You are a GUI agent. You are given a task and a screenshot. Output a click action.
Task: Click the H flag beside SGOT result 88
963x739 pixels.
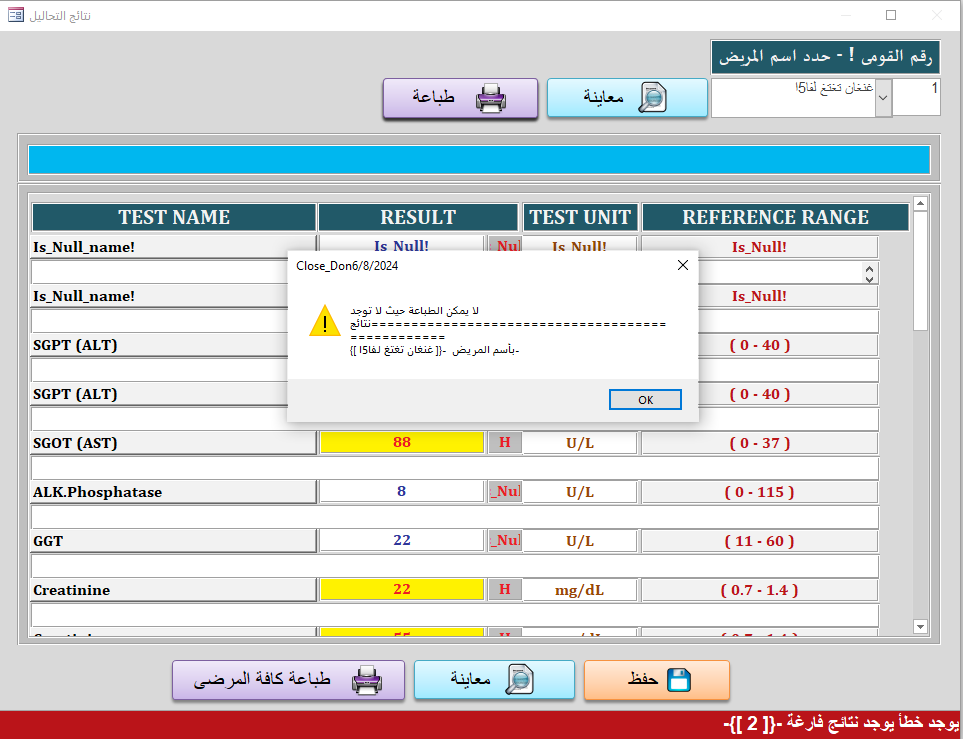[x=505, y=443]
